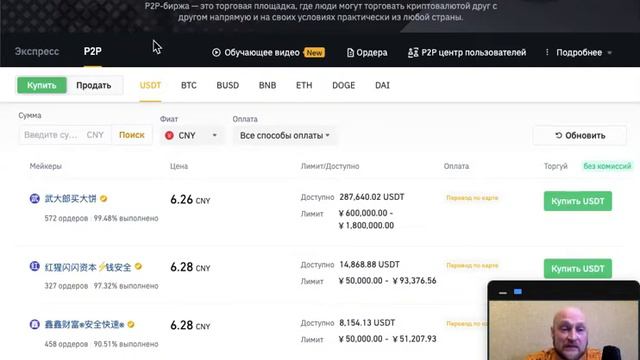Open P2P центр пользователей link
This screenshot has height=360, width=640.
click(x=473, y=53)
